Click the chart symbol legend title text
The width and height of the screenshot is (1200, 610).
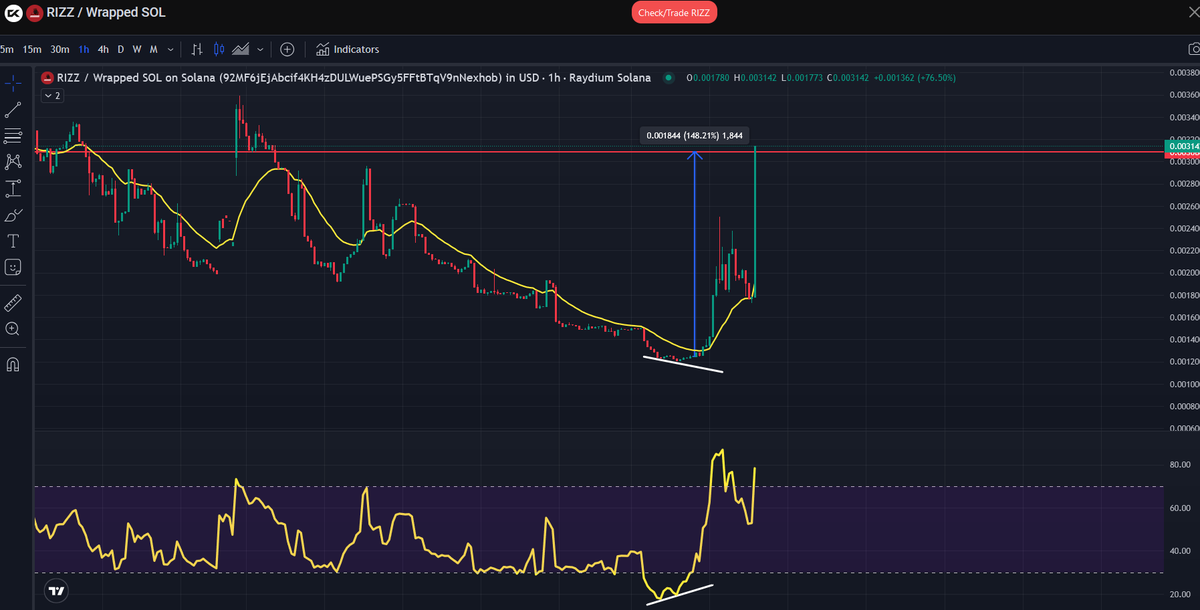pyautogui.click(x=354, y=77)
